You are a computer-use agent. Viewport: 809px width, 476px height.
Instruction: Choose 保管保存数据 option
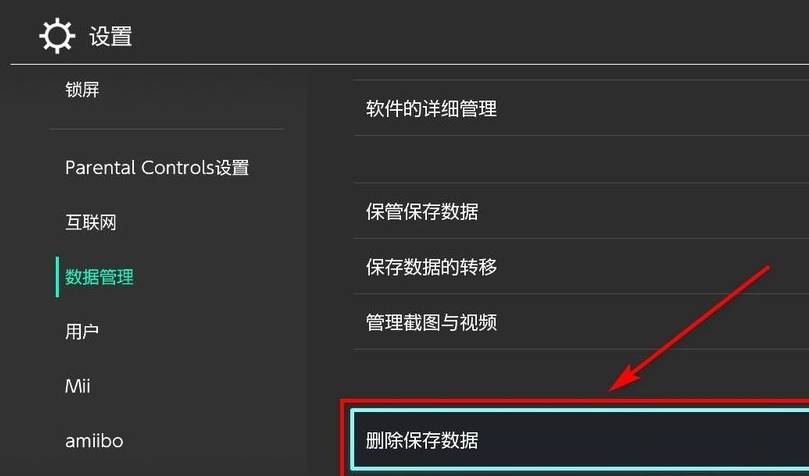pyautogui.click(x=581, y=211)
